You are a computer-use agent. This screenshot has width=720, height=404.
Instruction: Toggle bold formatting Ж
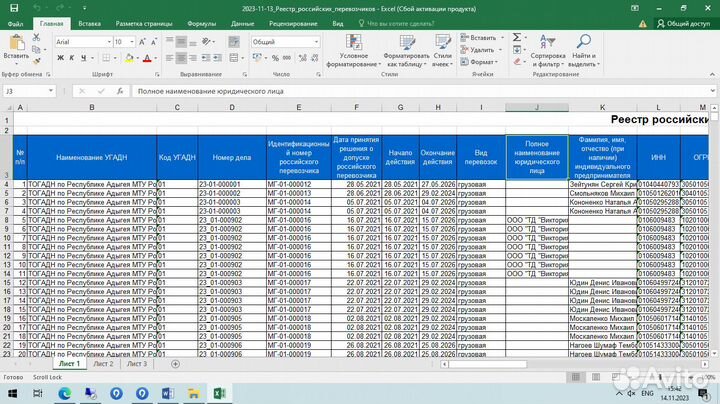pos(58,57)
